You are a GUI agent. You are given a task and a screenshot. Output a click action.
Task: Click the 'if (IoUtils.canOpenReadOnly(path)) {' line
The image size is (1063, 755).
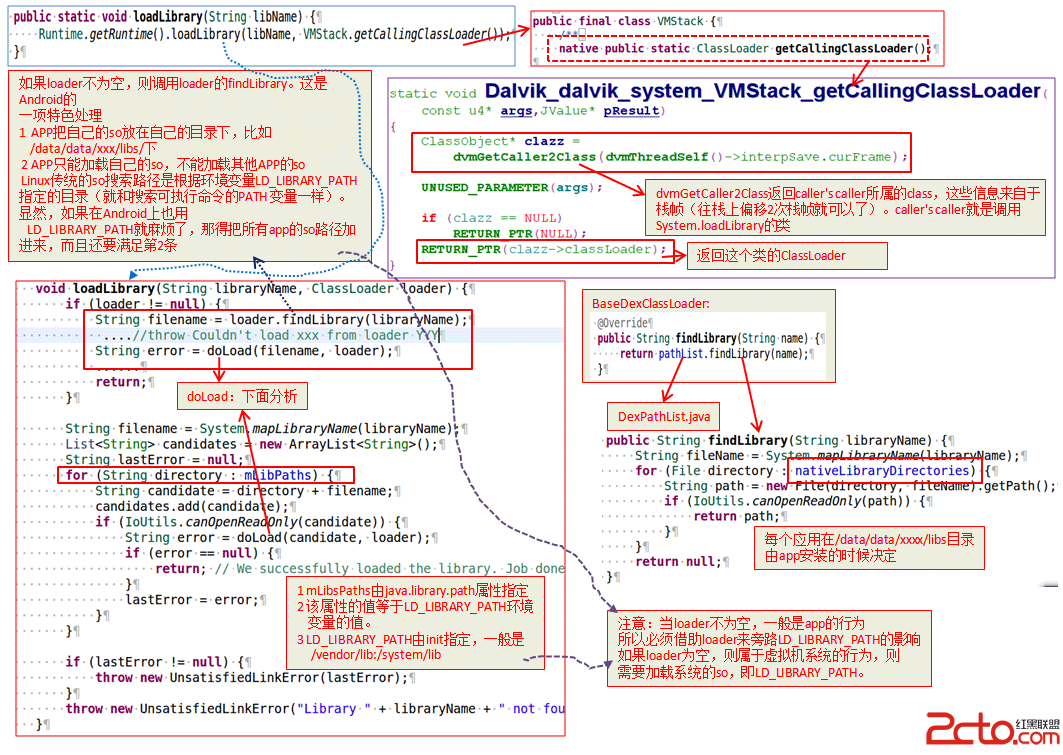[x=793, y=502]
